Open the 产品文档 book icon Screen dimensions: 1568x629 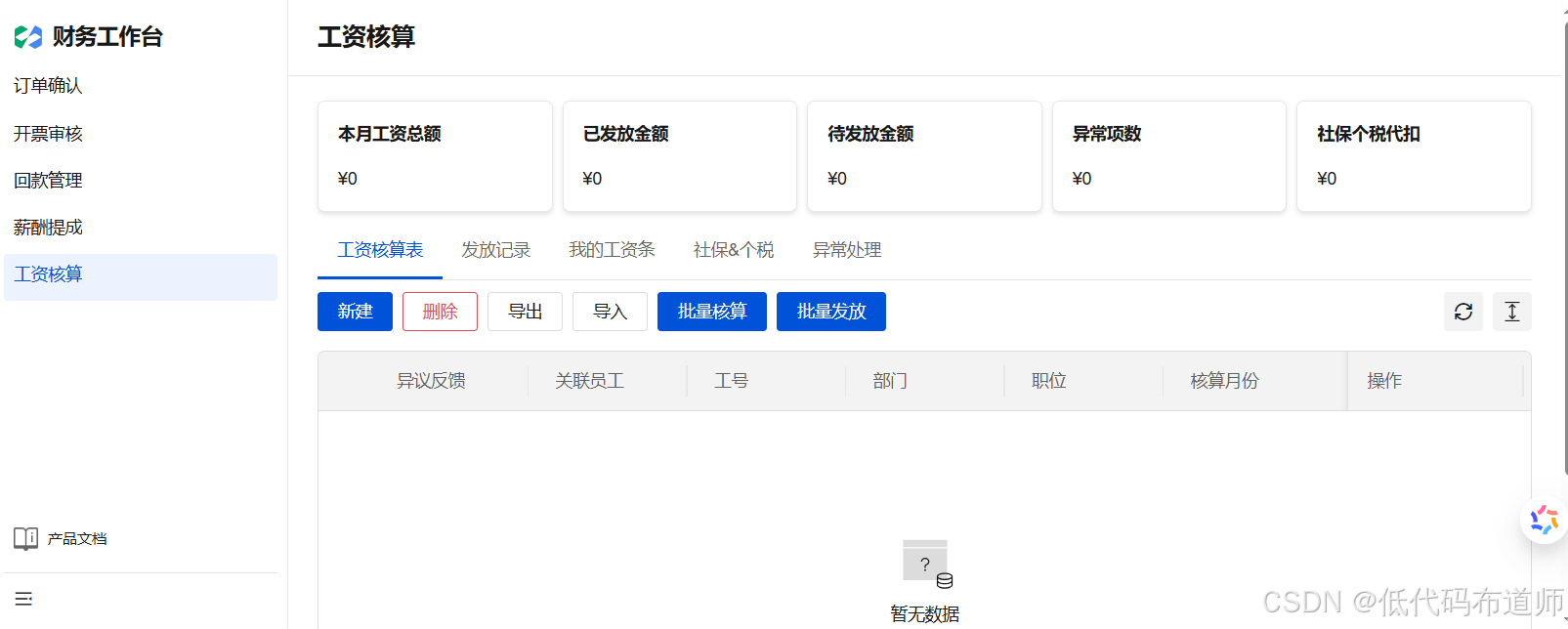pyautogui.click(x=26, y=538)
